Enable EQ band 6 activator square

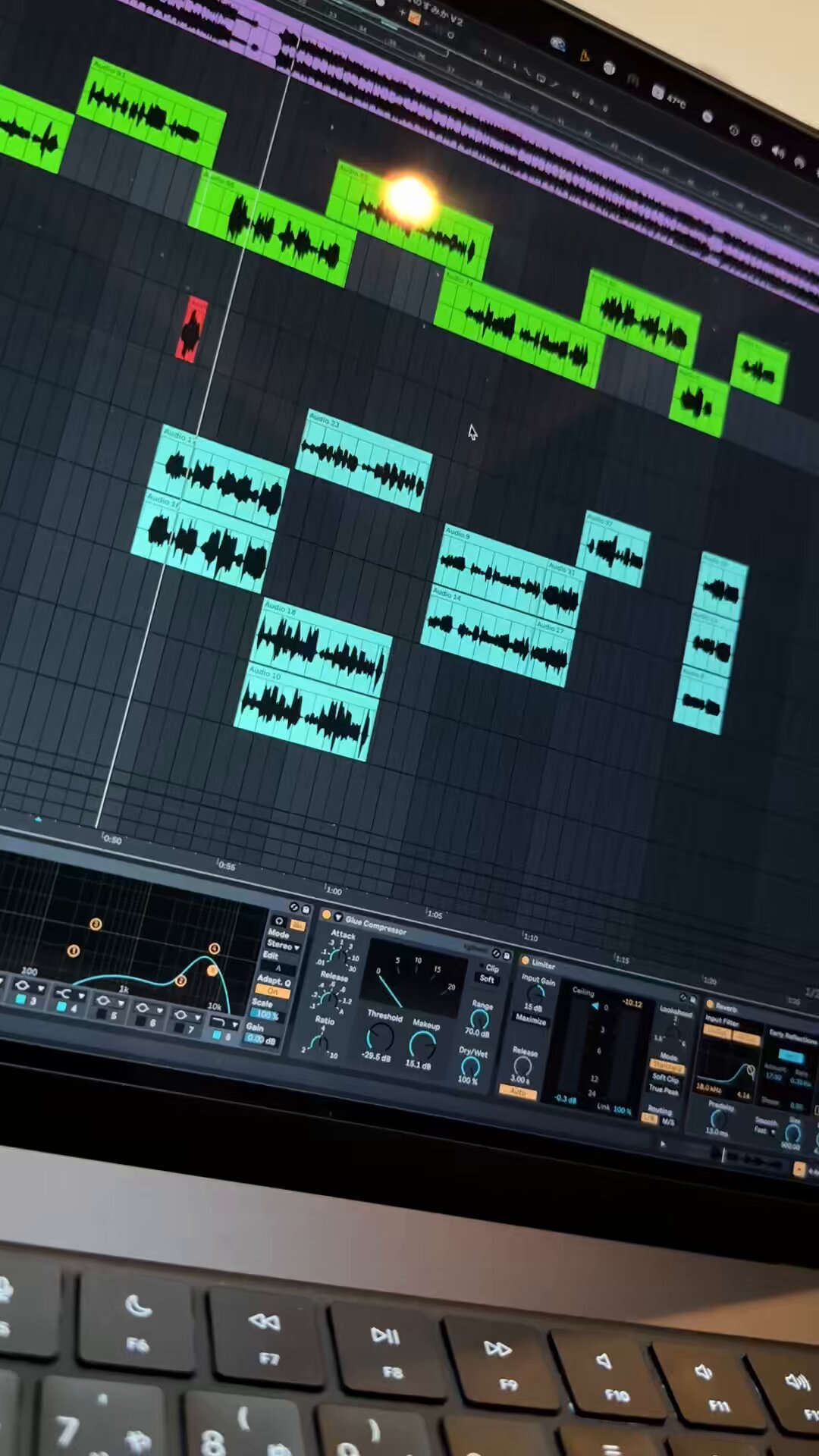point(140,1021)
